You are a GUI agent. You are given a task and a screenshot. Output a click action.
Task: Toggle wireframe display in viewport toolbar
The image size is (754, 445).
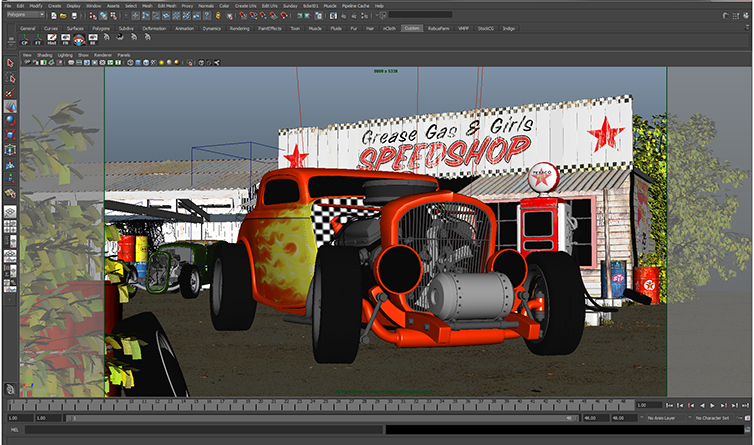(130, 63)
